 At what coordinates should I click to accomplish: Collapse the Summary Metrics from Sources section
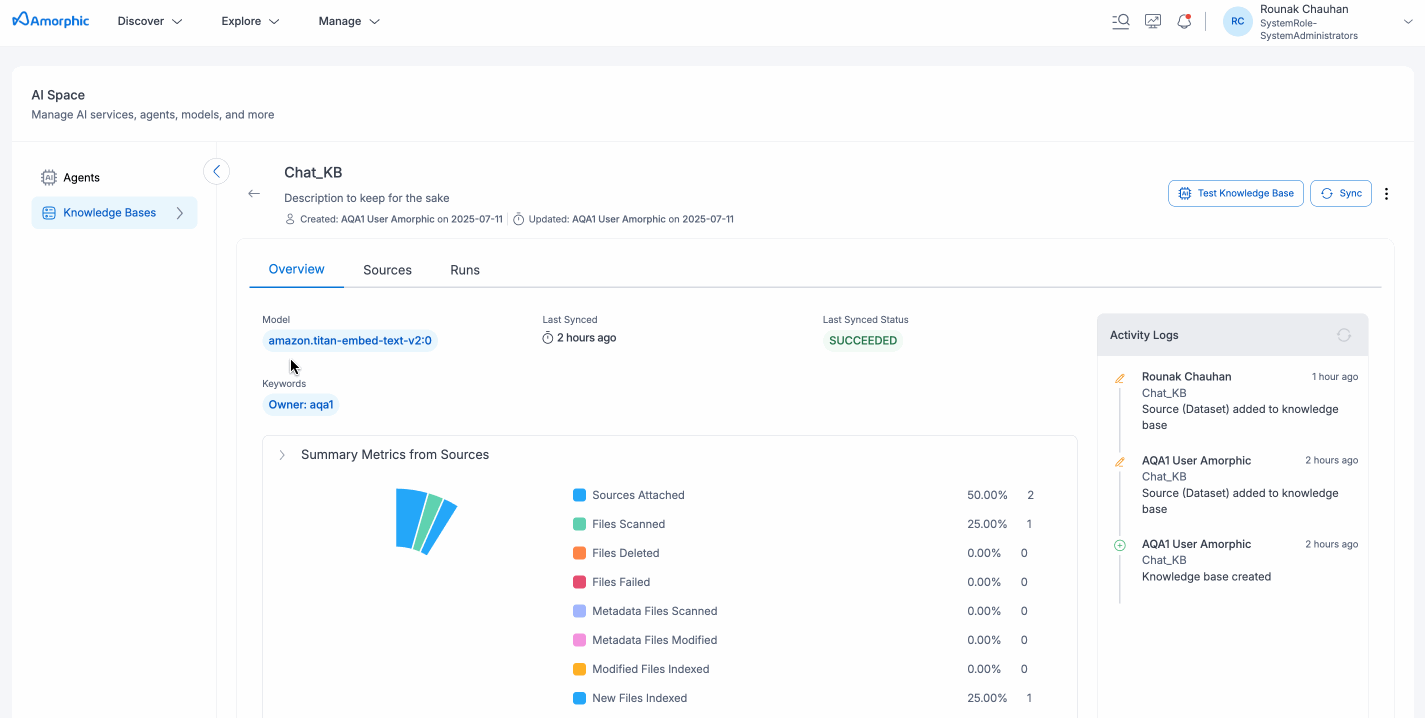pos(282,455)
